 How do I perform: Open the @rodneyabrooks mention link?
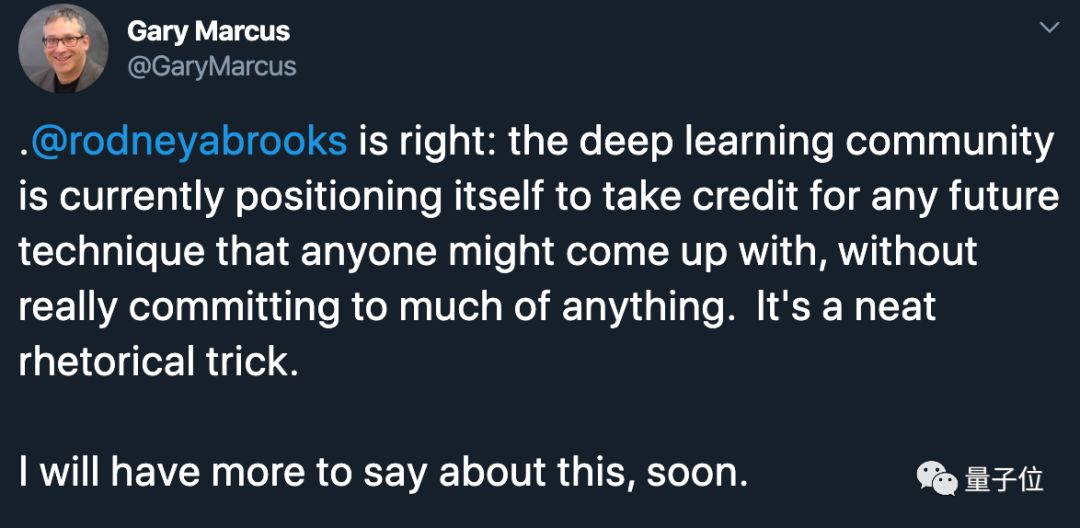click(188, 143)
